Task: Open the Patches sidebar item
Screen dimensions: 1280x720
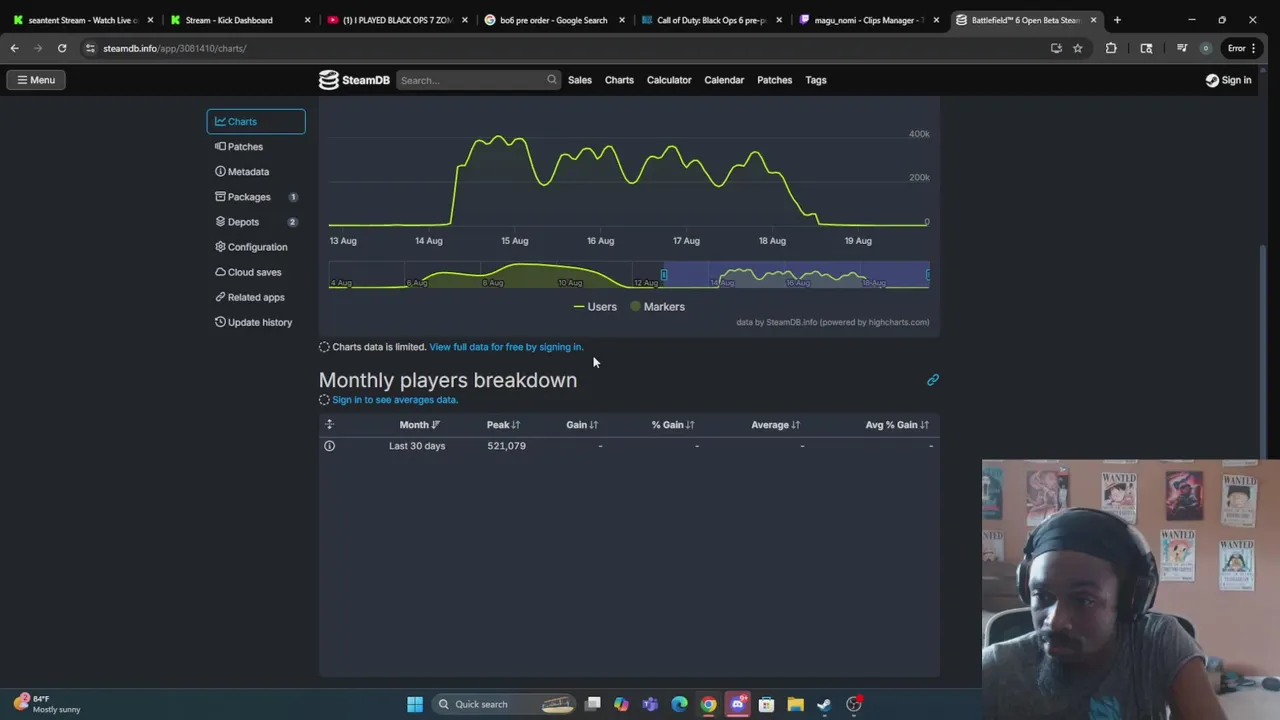Action: pos(255,146)
